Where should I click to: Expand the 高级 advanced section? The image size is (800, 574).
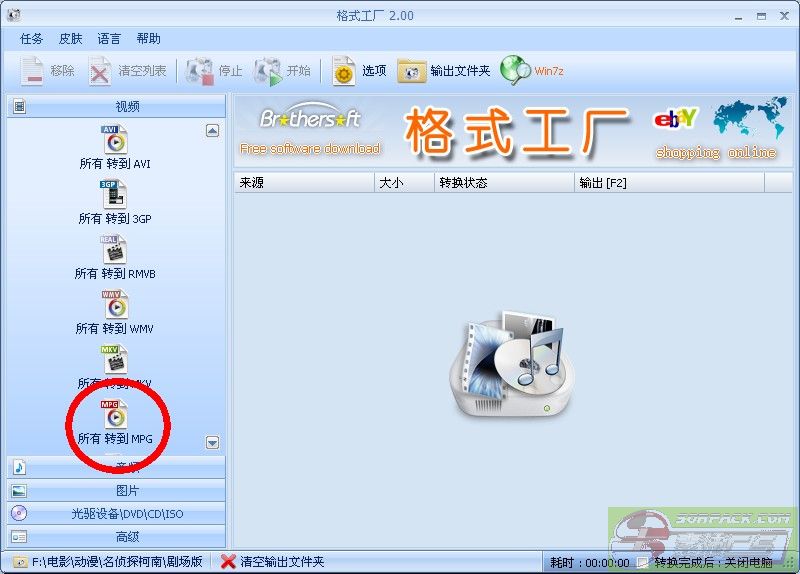pos(127,537)
